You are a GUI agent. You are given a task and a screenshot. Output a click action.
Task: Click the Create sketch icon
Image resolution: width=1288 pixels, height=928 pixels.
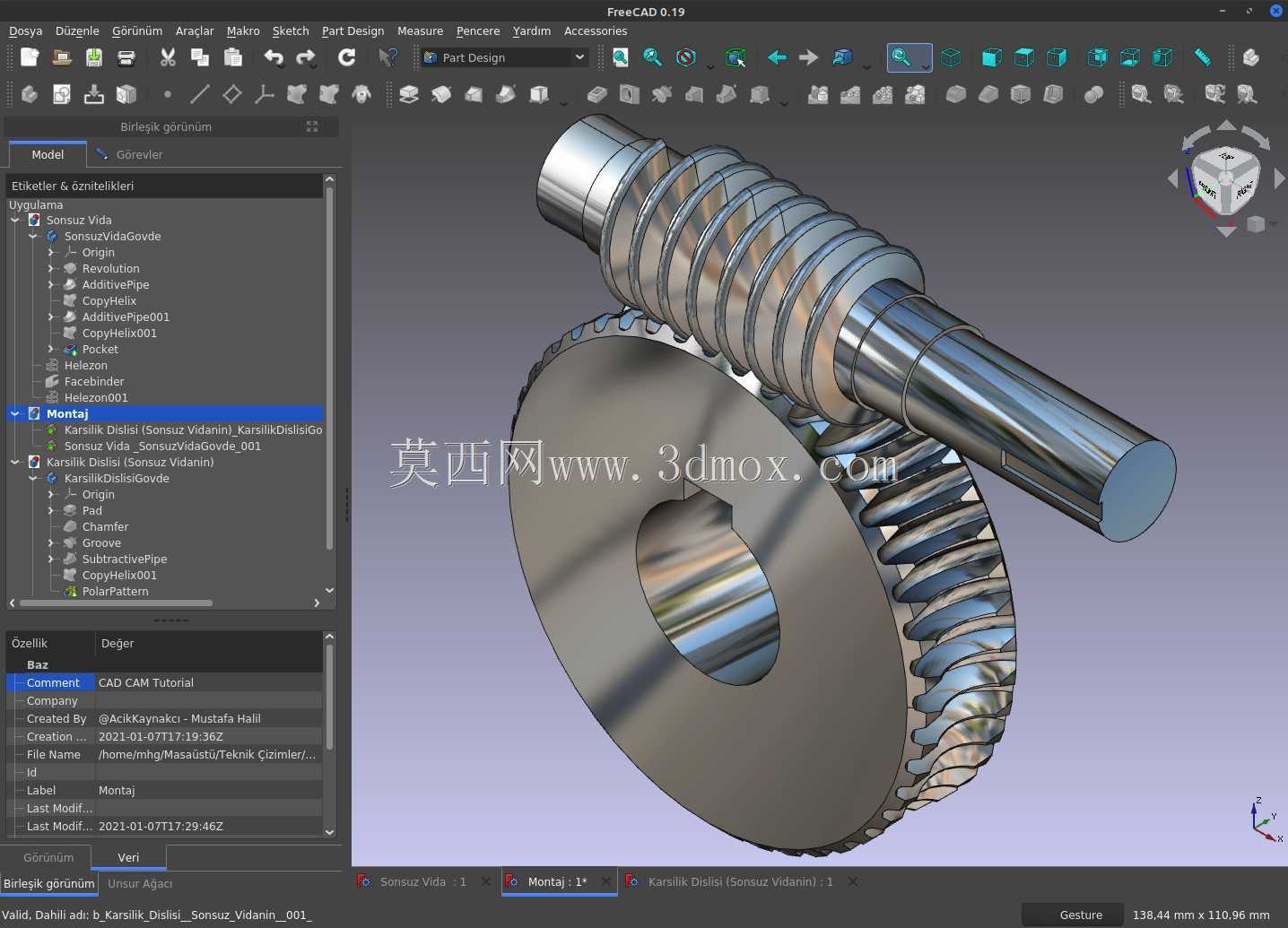pyautogui.click(x=62, y=94)
